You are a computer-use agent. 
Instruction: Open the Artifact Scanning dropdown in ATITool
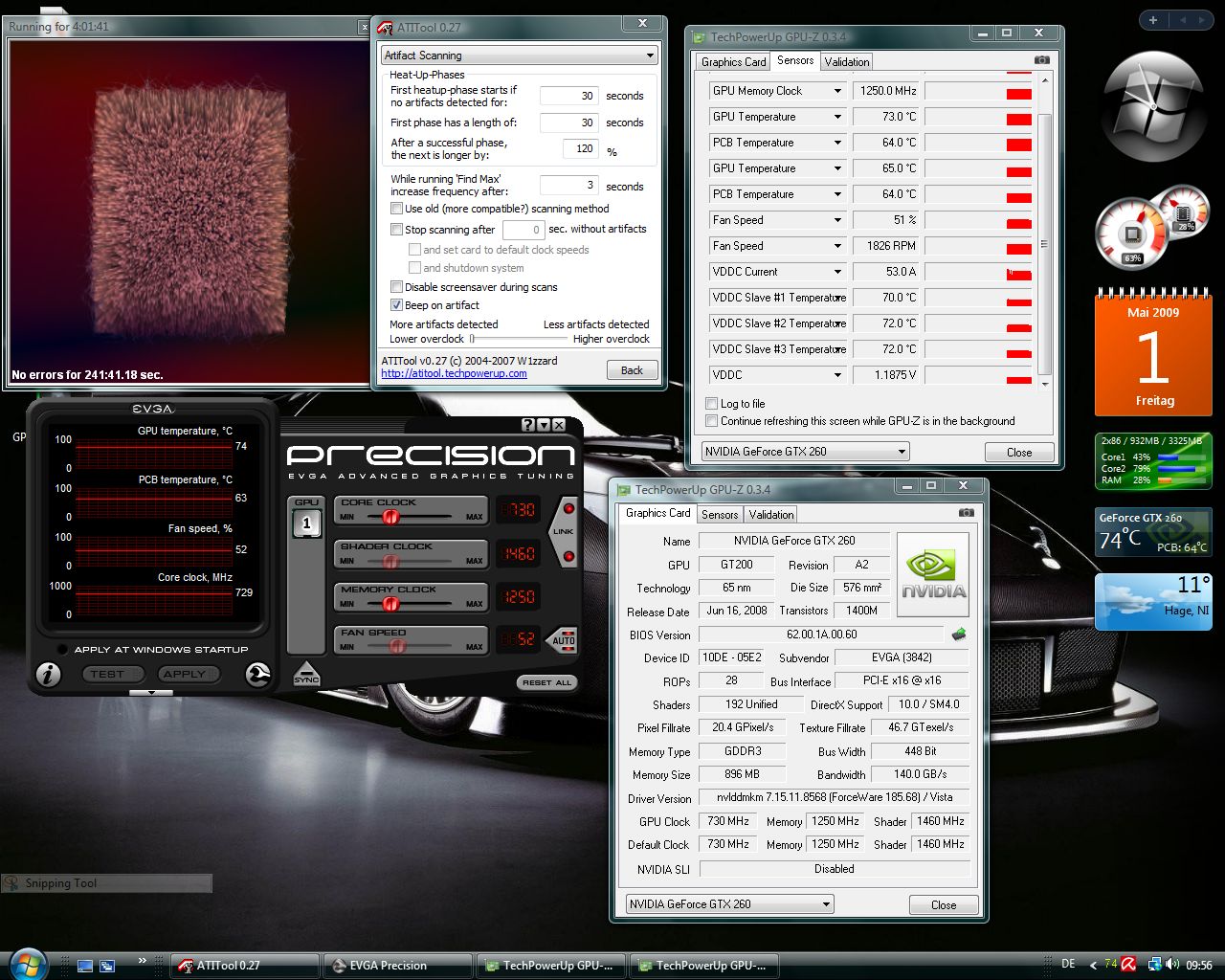pos(520,56)
